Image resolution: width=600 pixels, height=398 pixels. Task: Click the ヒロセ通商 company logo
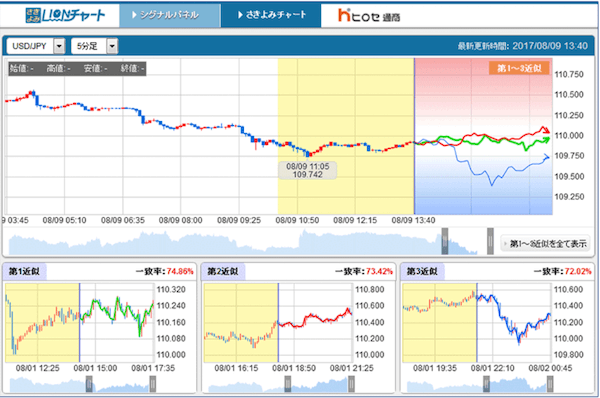[369, 16]
